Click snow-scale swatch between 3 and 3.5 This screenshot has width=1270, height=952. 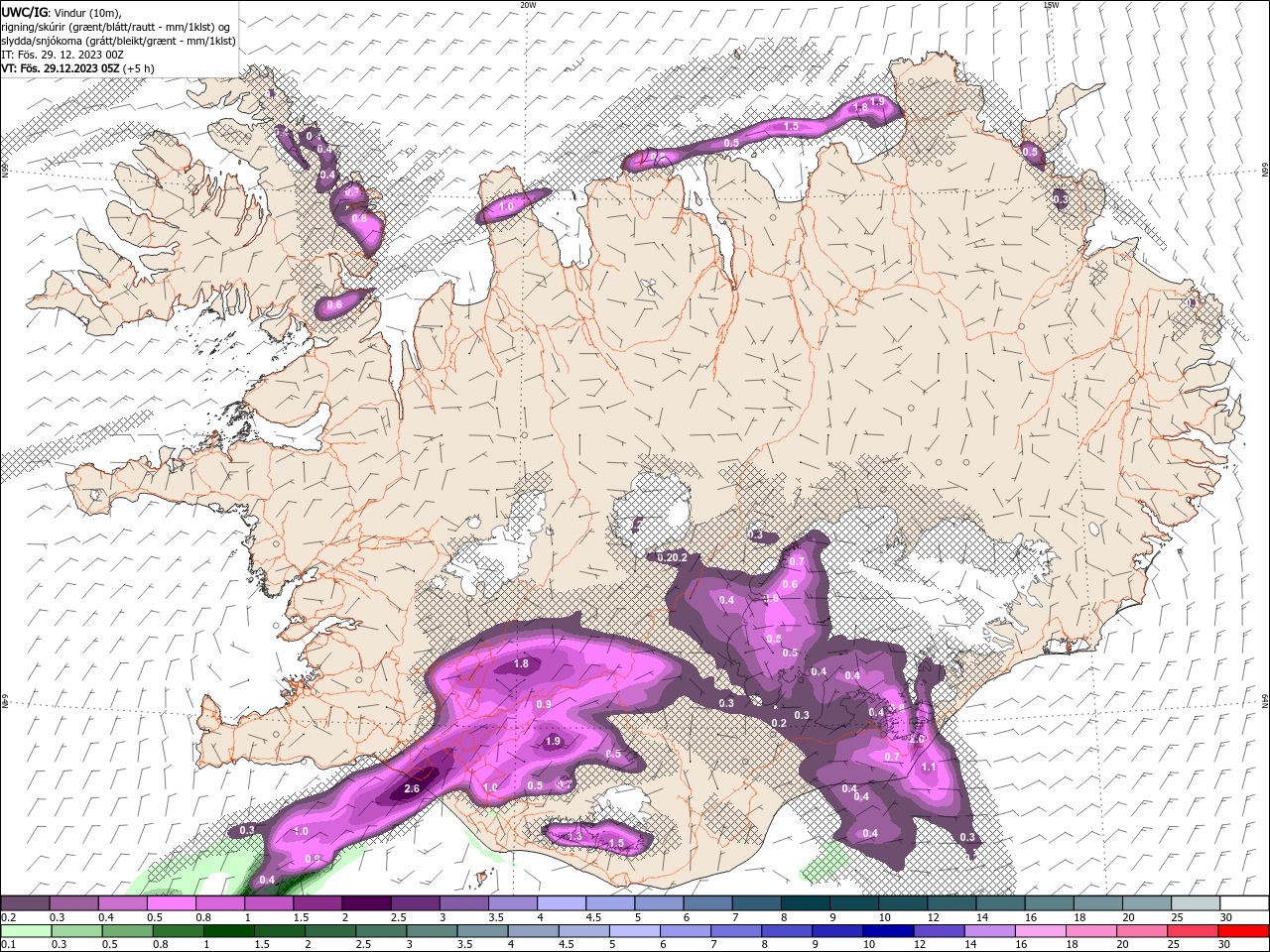point(462,903)
